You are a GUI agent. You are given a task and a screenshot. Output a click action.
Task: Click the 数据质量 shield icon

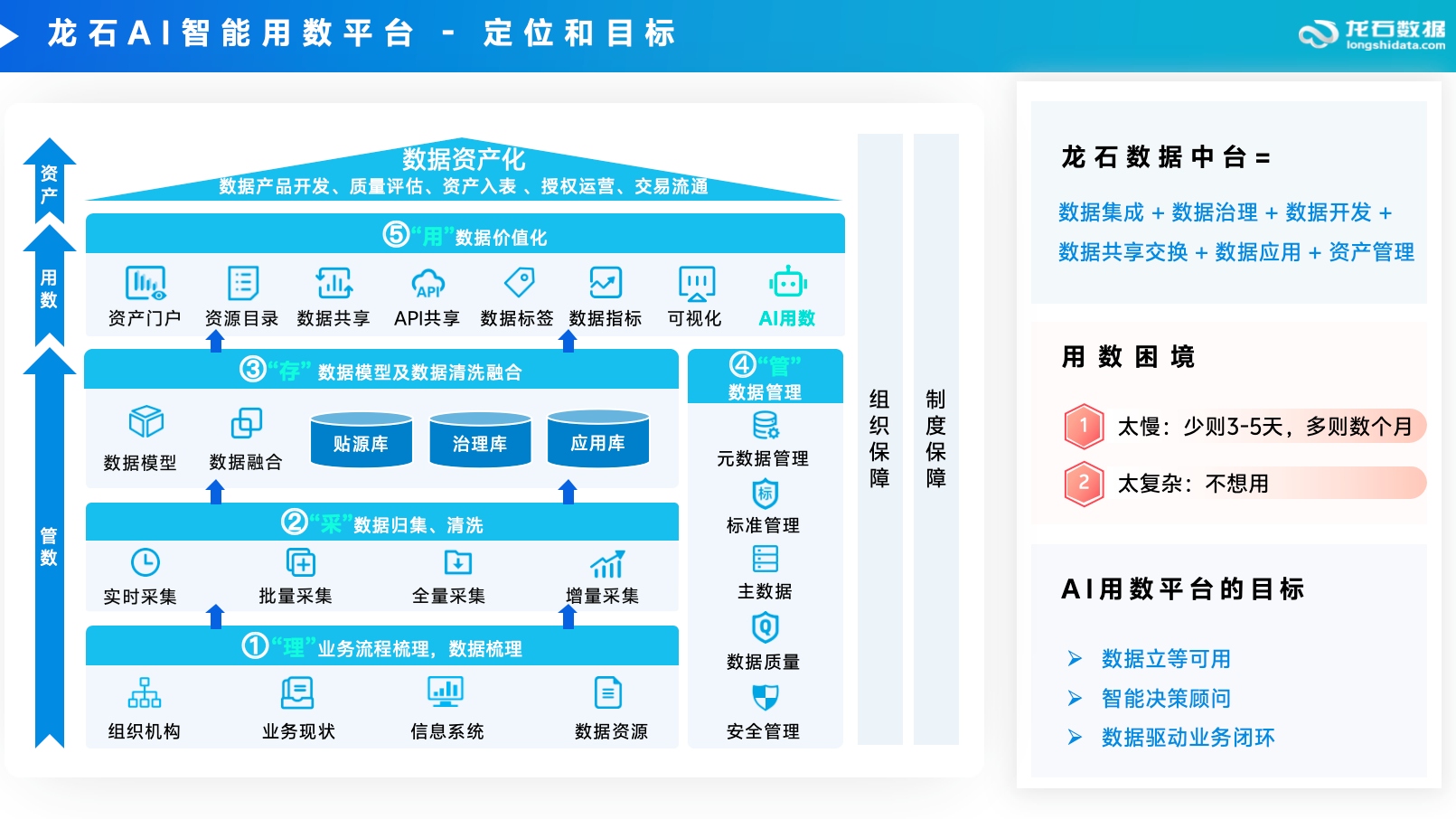click(765, 627)
